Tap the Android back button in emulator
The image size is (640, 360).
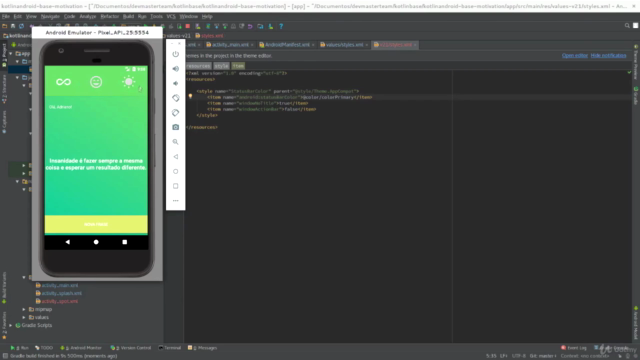[x=67, y=242]
